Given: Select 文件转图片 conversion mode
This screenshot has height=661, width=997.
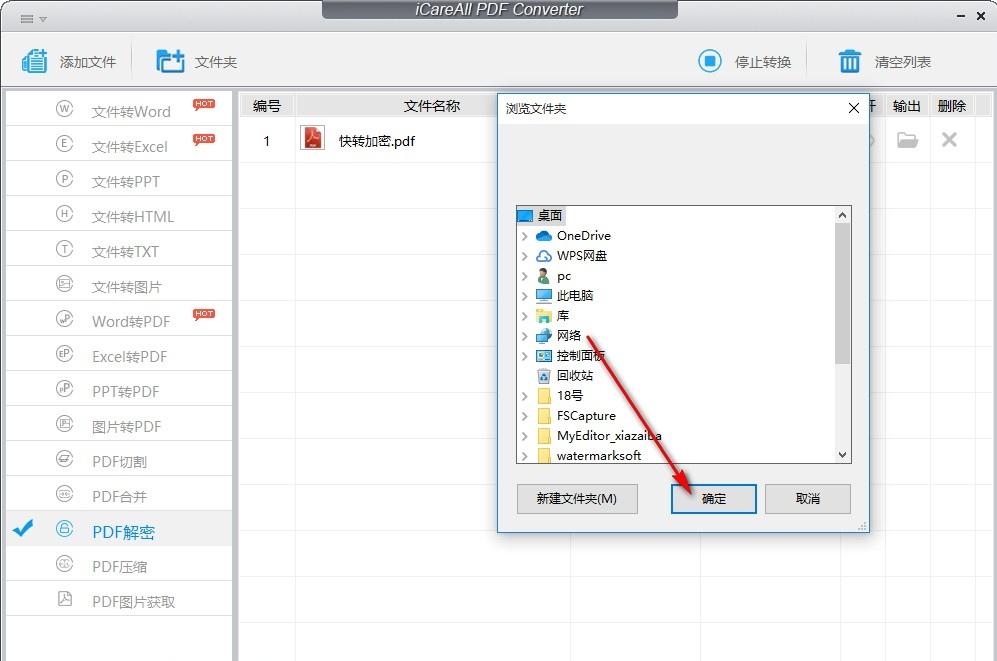Looking at the screenshot, I should pos(119,283).
